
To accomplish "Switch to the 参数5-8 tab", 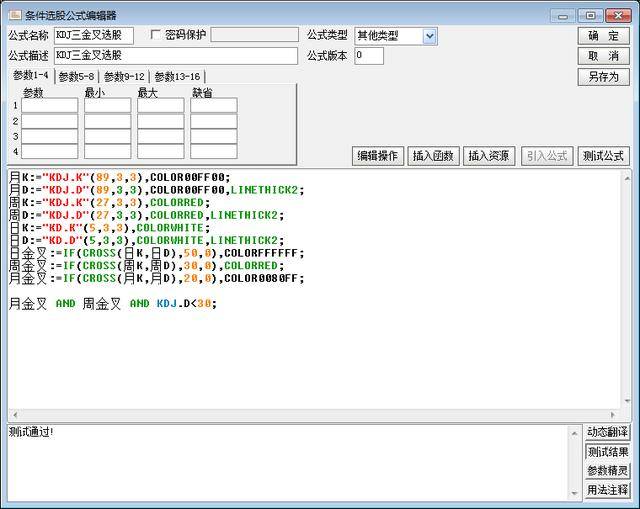I will pos(76,76).
